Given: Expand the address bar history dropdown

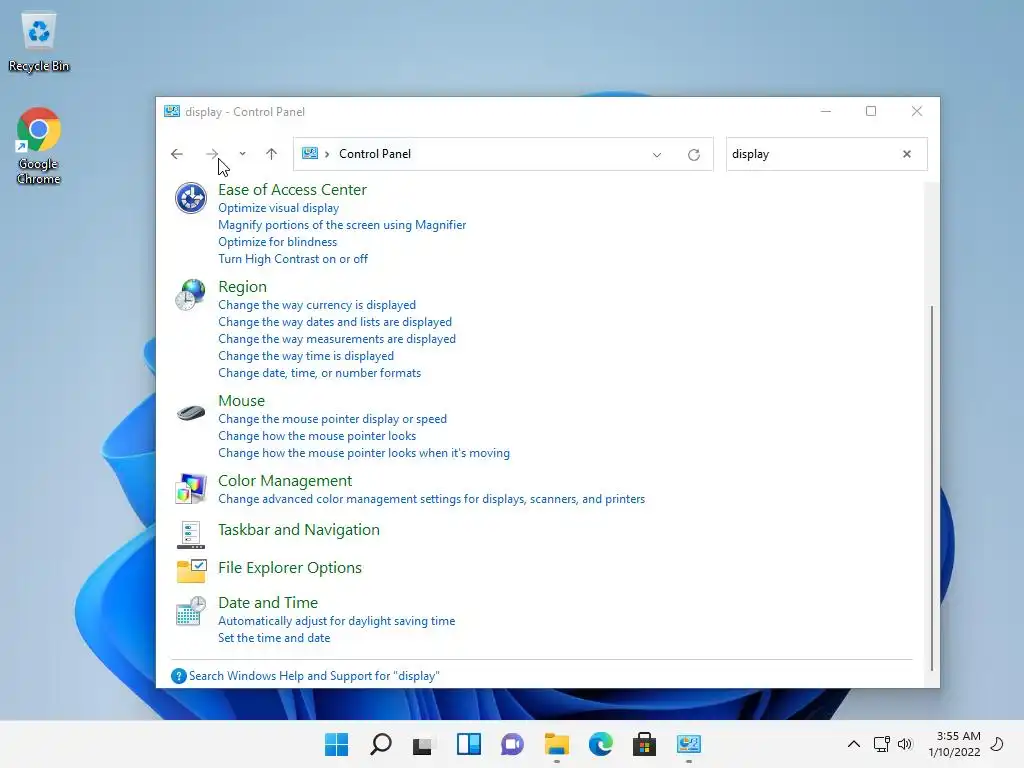Looking at the screenshot, I should pos(657,155).
